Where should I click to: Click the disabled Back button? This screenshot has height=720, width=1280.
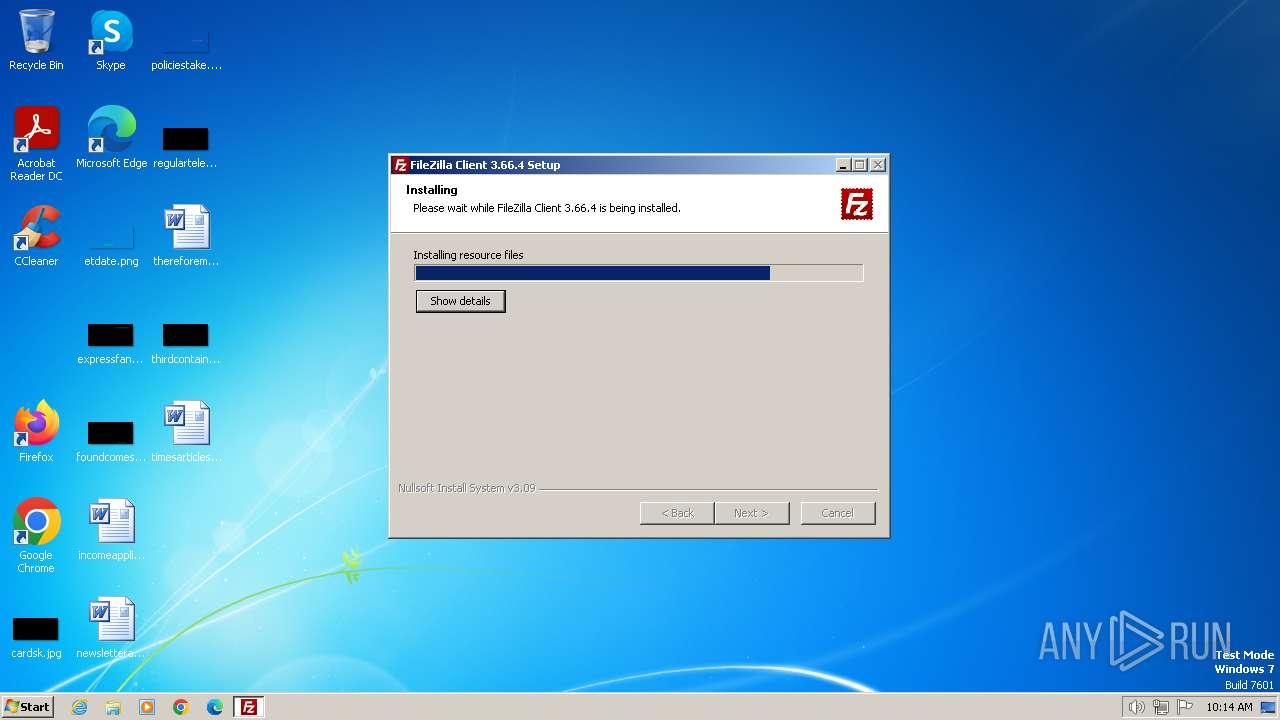coord(677,513)
